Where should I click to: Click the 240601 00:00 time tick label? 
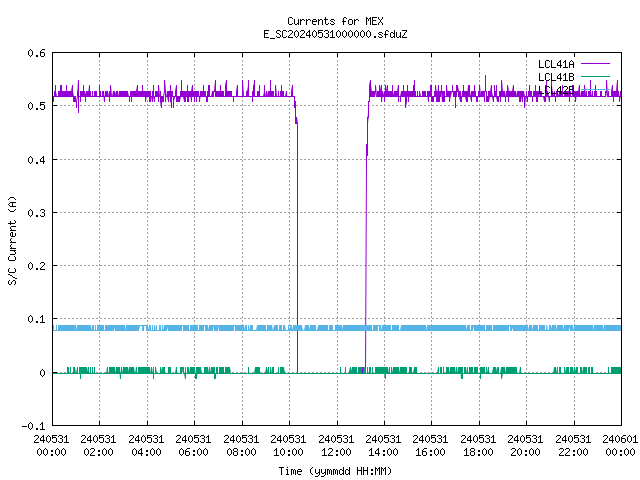(x=620, y=445)
